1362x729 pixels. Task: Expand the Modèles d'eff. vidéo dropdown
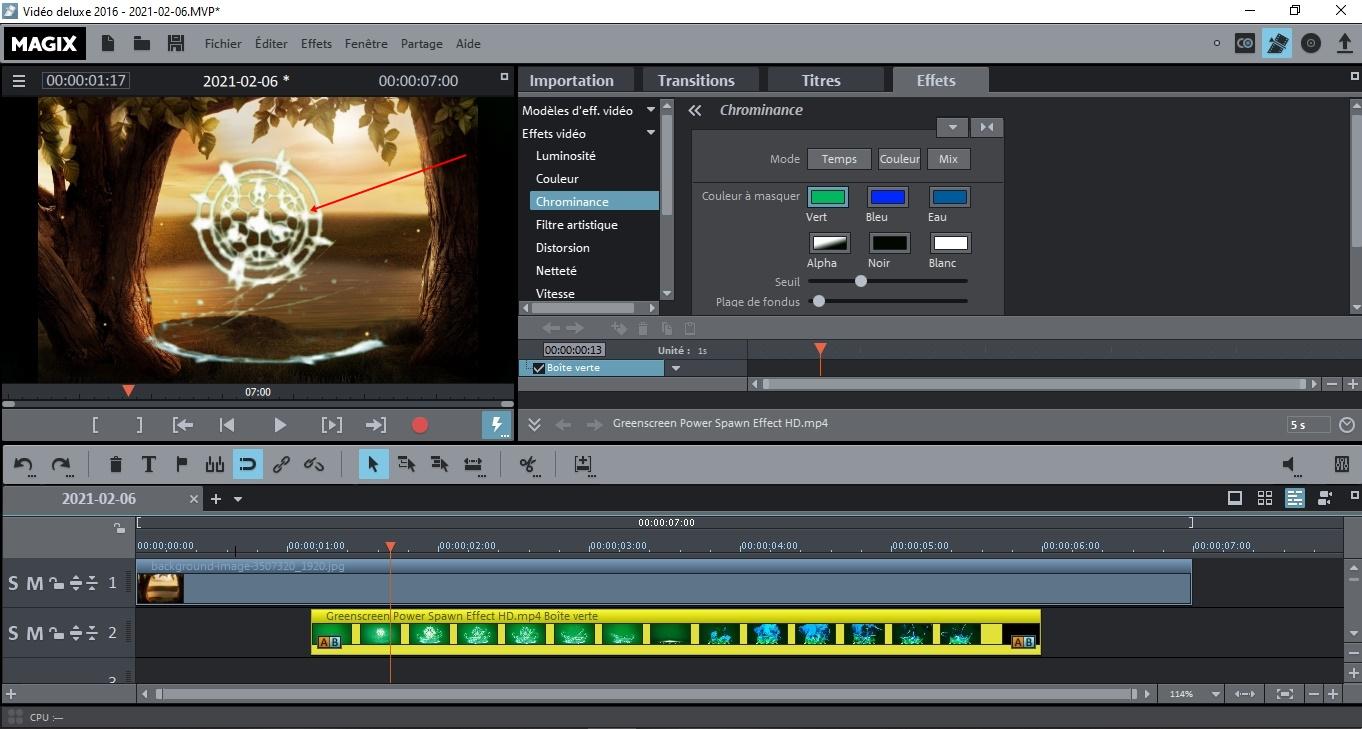tap(651, 110)
